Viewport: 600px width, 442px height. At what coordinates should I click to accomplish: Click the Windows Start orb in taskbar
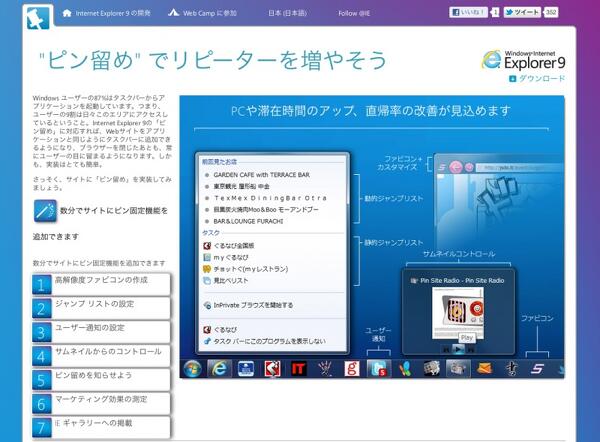coord(192,369)
